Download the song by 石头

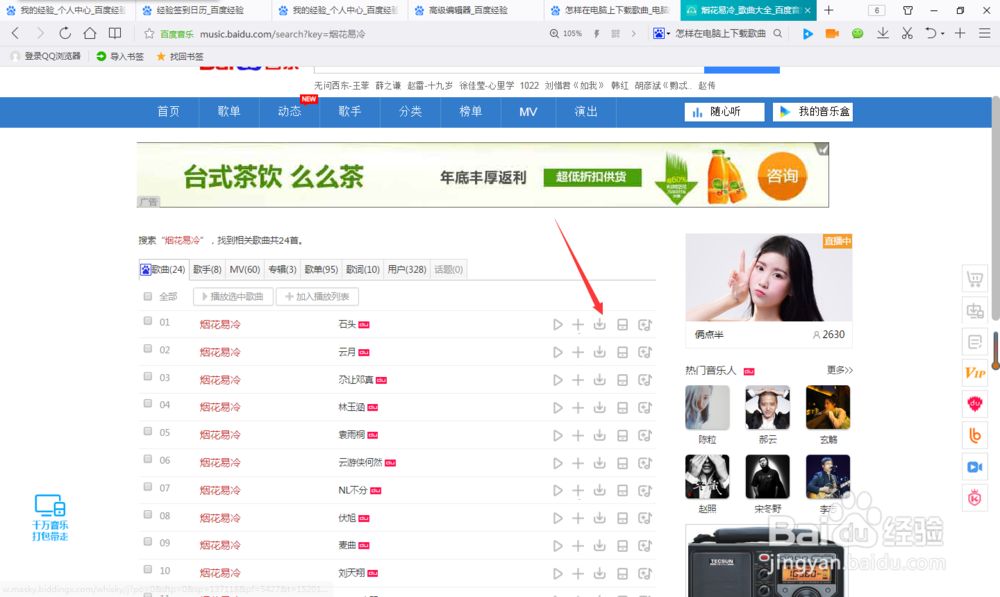pos(599,325)
